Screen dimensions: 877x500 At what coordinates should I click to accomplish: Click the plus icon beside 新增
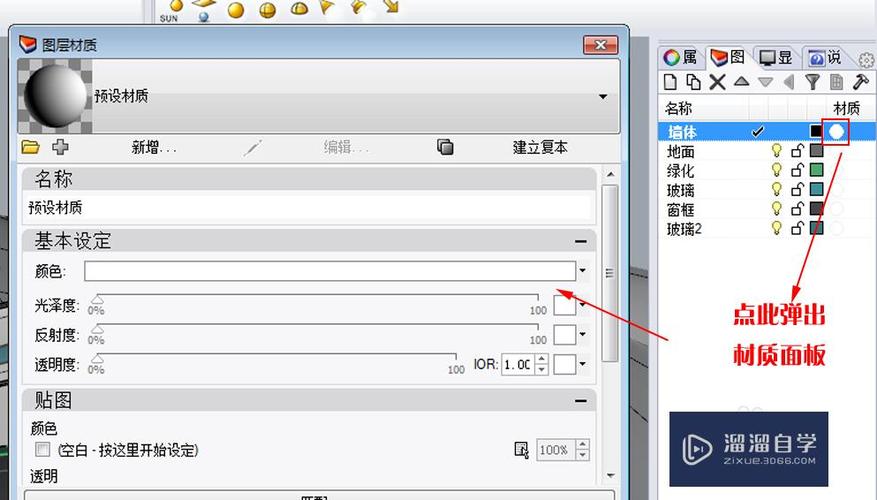point(60,147)
